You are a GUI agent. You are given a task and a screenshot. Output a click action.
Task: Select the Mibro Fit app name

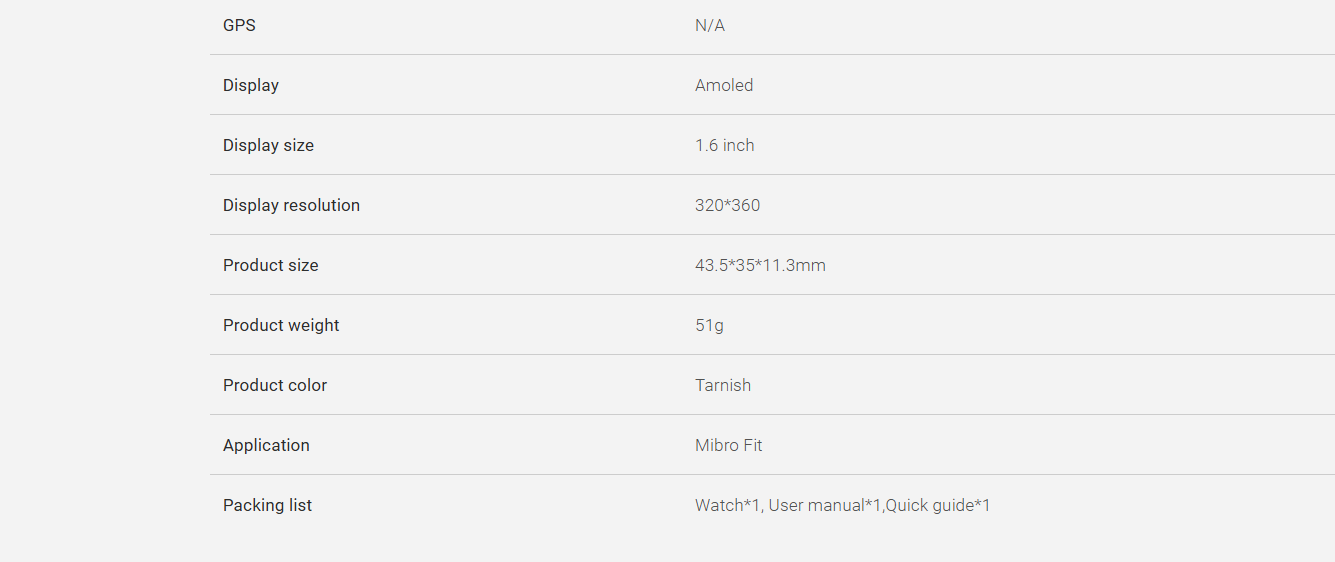click(728, 445)
